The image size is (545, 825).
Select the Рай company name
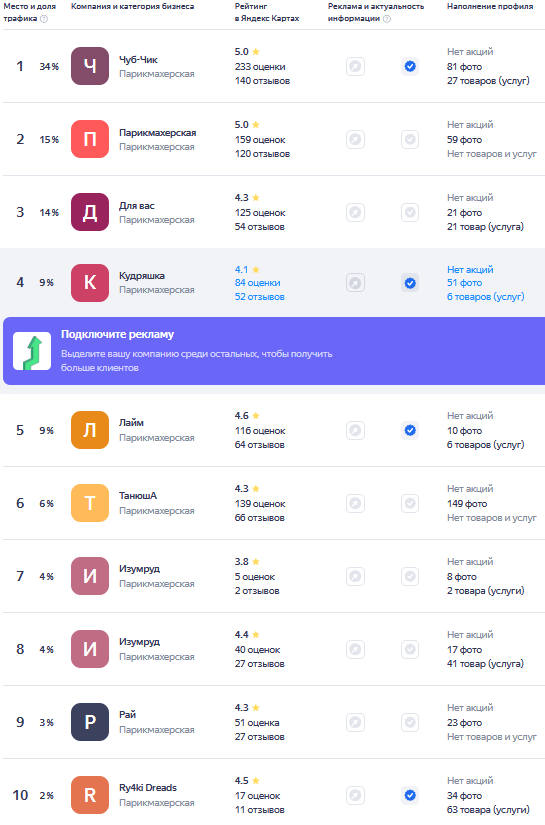click(x=127, y=715)
